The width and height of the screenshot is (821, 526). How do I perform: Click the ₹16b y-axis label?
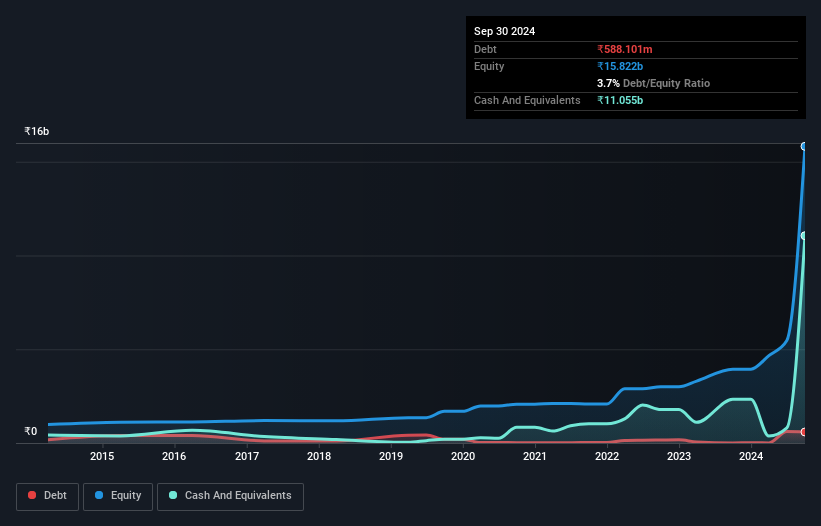pos(37,131)
